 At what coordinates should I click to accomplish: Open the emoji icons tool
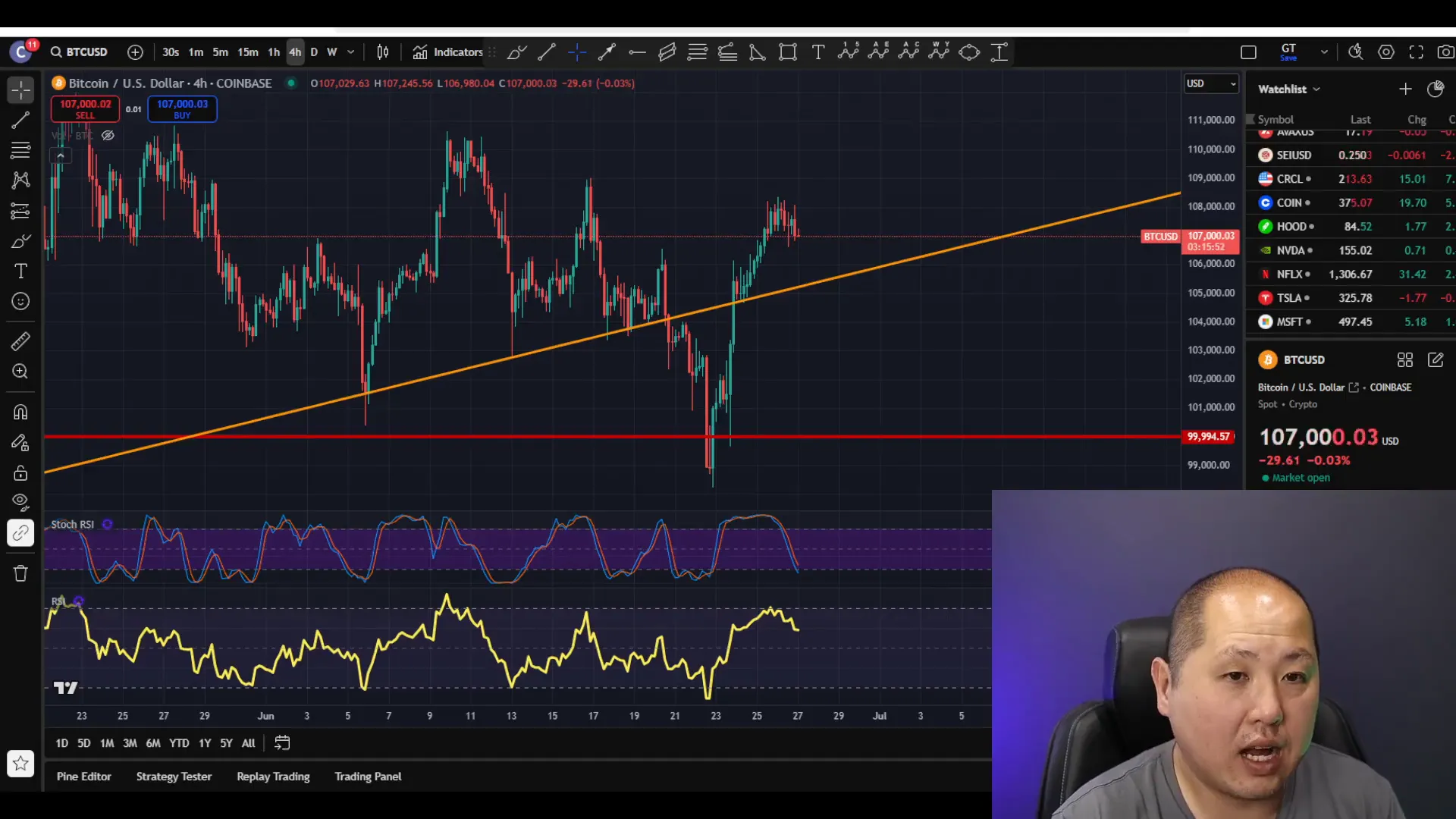click(20, 302)
